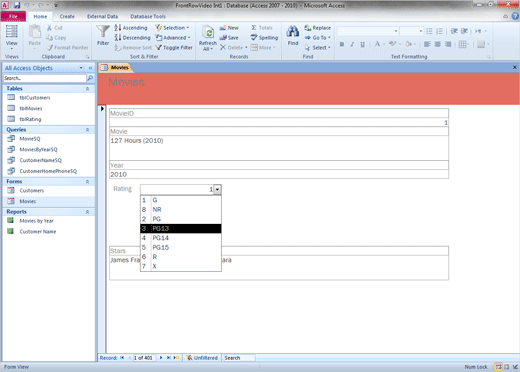Screen dimensions: 520x372
Task: Open the More records dropdown
Action: click(263, 48)
